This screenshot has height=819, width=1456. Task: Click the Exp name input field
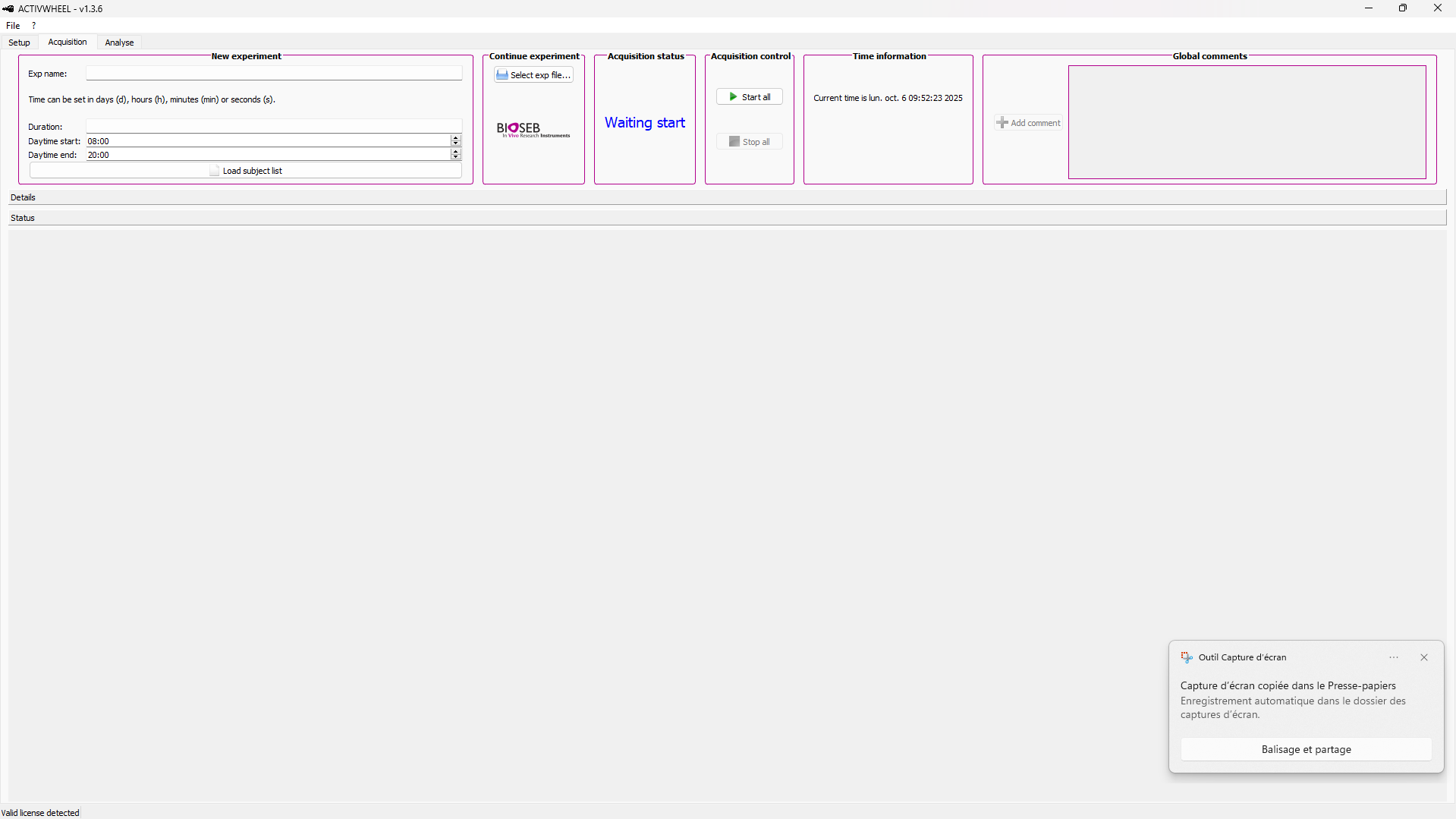[273, 74]
